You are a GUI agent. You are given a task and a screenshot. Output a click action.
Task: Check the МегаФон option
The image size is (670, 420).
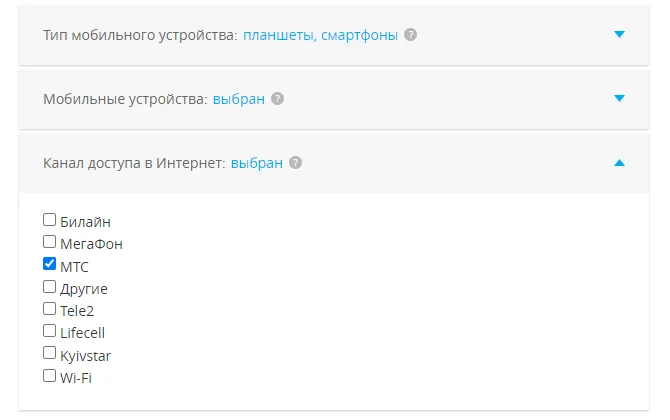pyautogui.click(x=50, y=242)
